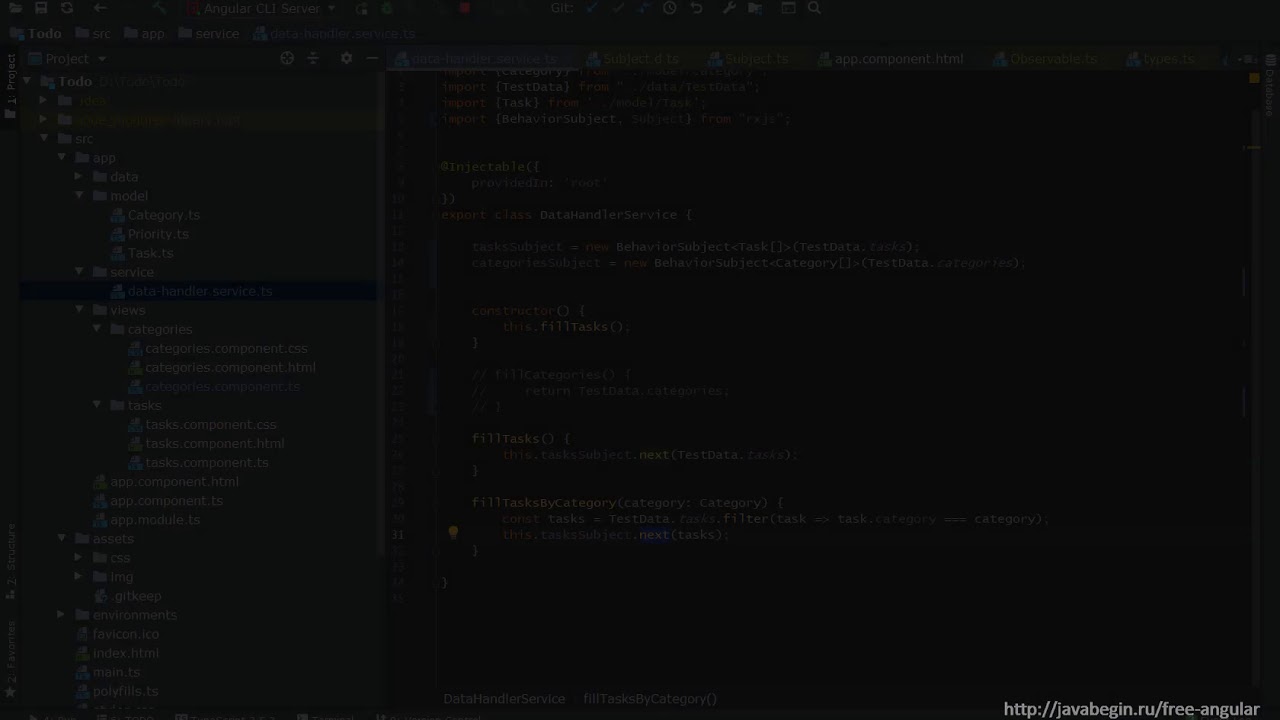Screen dimensions: 1280x720
Task: Hide the Project panel with minus icon
Action: [x=372, y=58]
